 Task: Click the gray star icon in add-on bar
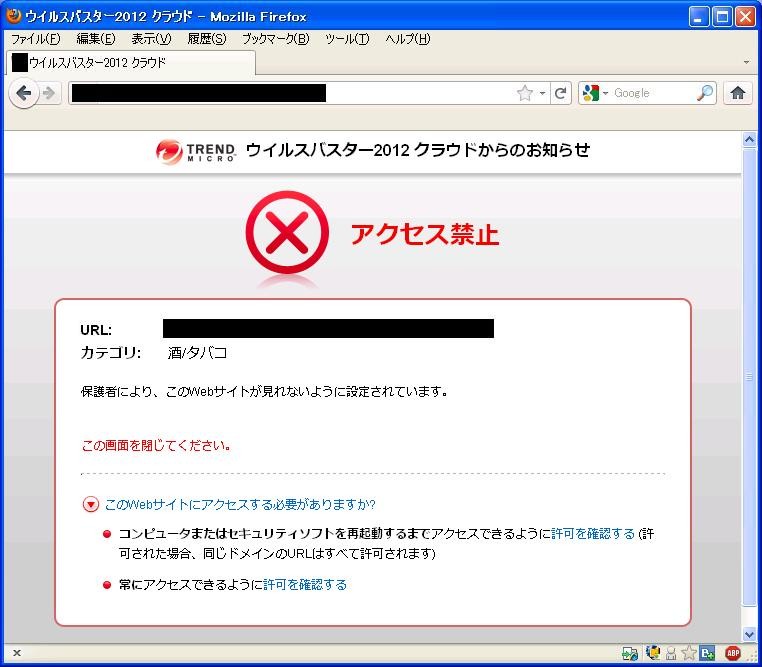click(x=689, y=653)
